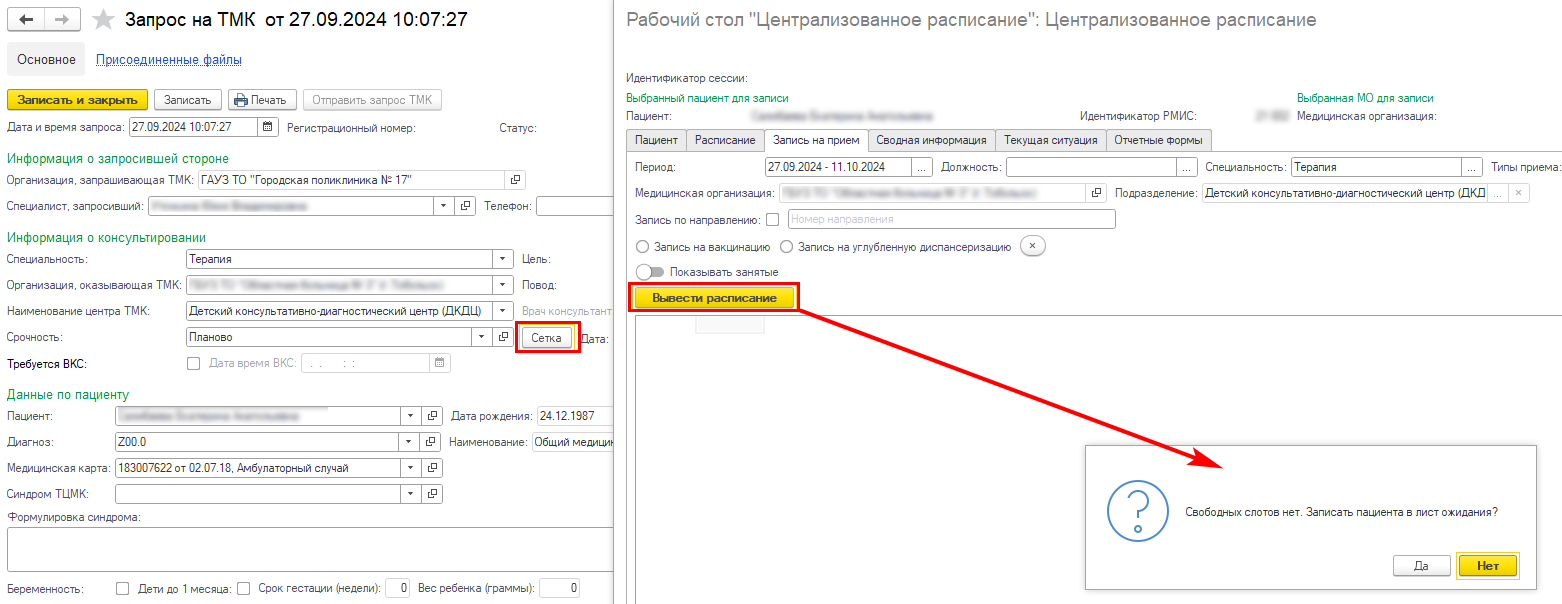Screen dimensions: 1562x604
Task: Clear the Подразделение field with X
Action: click(x=1518, y=193)
